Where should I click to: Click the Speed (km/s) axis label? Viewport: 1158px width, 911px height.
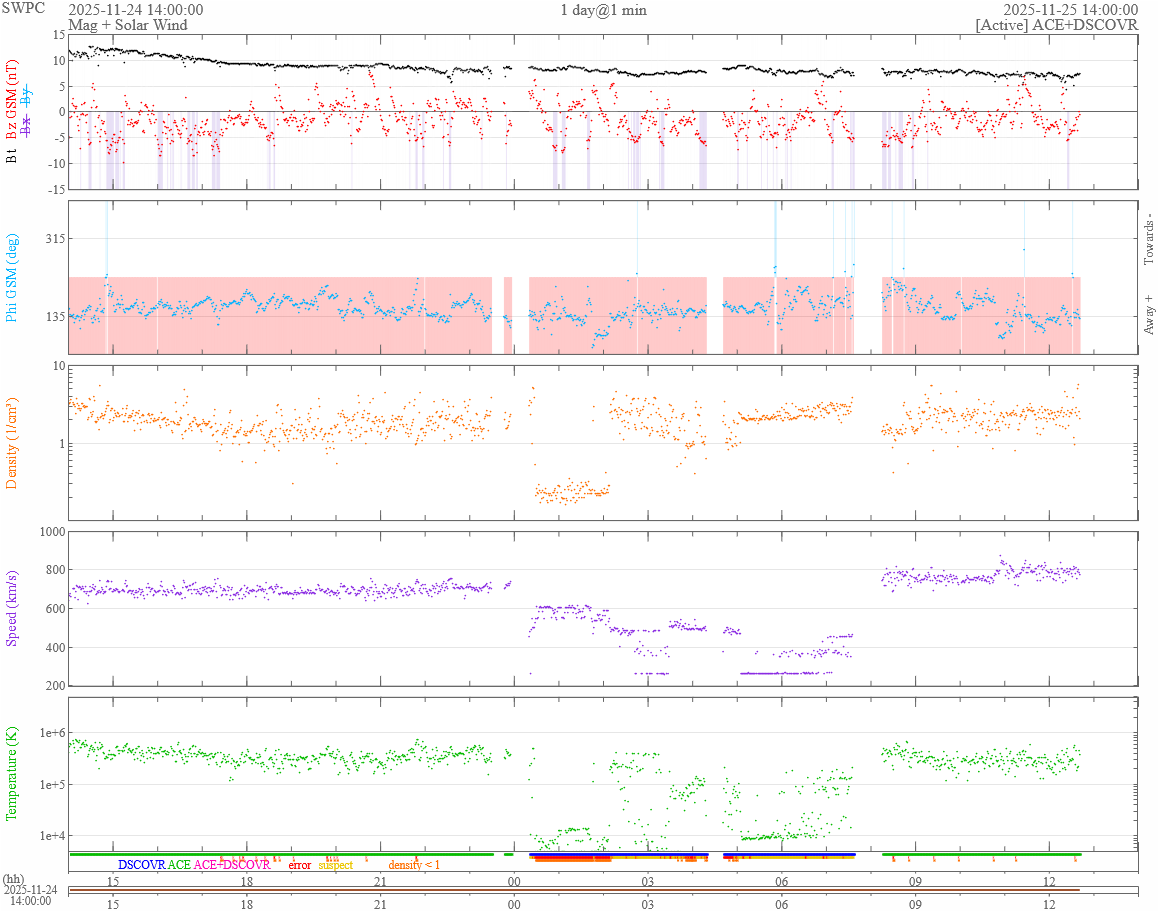click(x=12, y=608)
